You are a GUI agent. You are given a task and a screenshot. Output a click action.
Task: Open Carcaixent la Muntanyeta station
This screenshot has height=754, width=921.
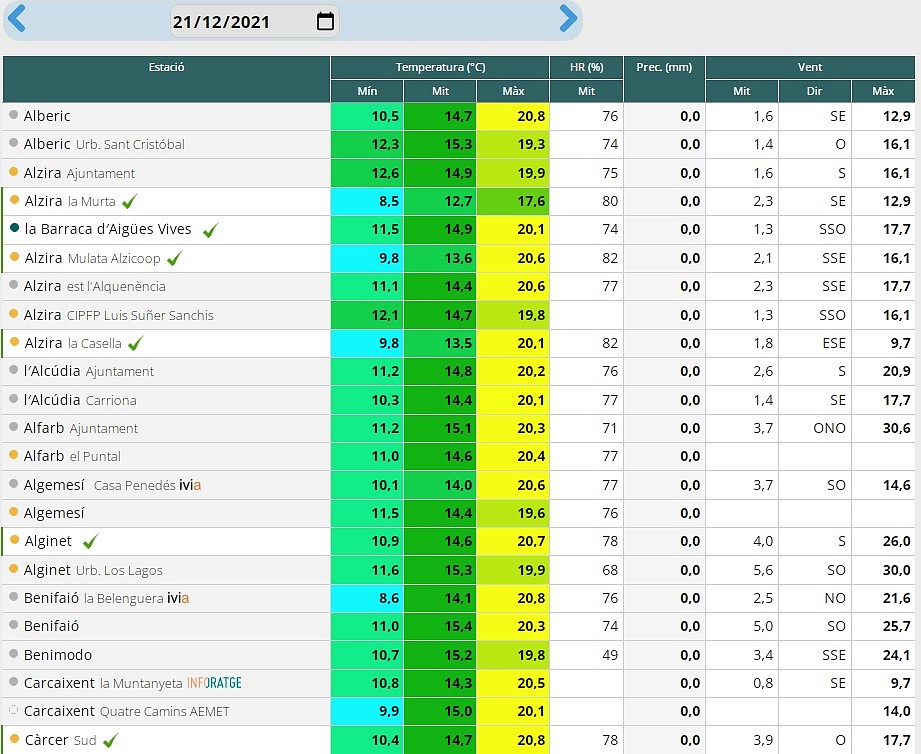[x=103, y=684]
